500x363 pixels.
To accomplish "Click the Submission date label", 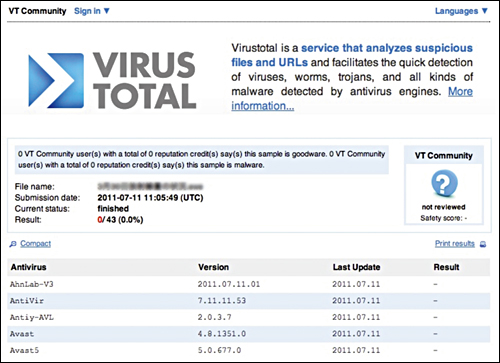I will (x=47, y=198).
